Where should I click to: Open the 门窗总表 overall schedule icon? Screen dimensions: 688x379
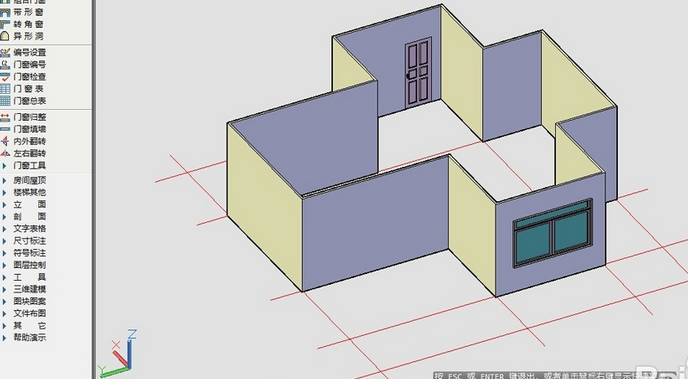click(x=5, y=100)
